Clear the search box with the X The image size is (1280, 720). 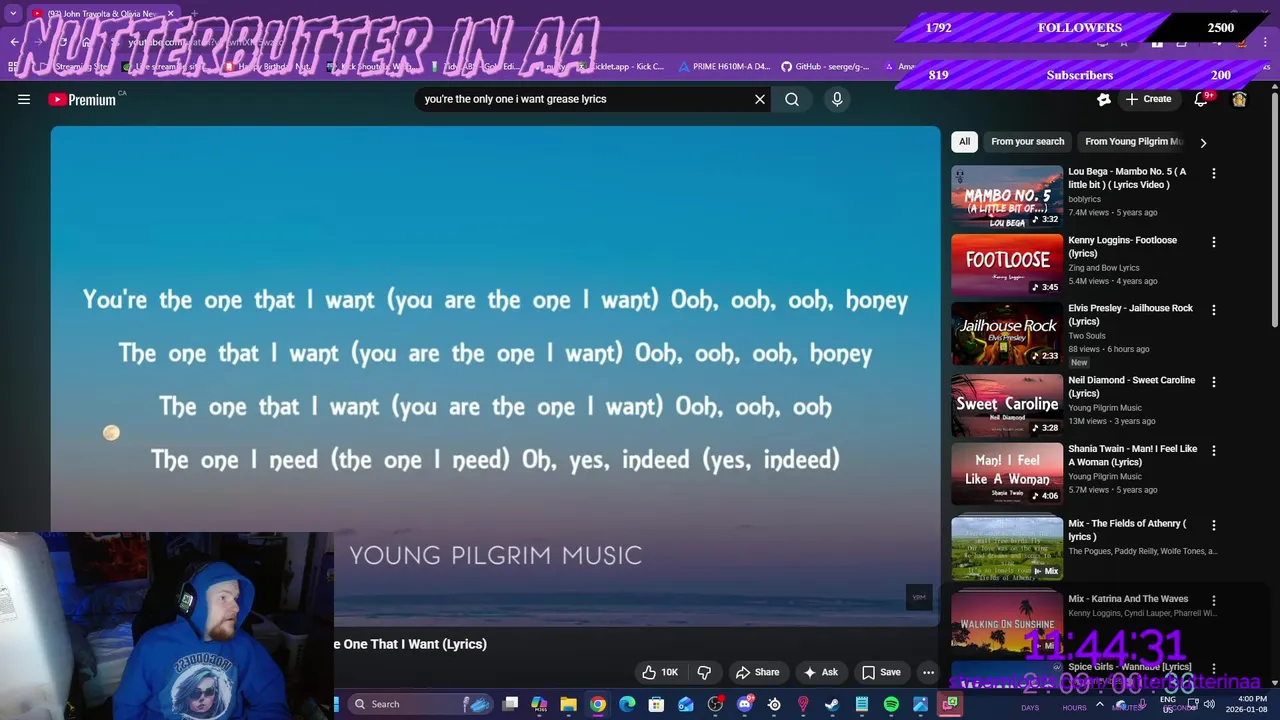pos(760,99)
